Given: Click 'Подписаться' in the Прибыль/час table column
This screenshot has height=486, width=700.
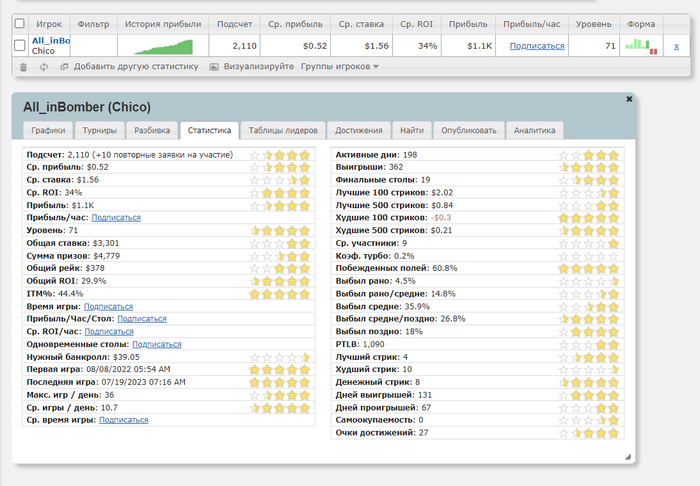Looking at the screenshot, I should (x=537, y=46).
